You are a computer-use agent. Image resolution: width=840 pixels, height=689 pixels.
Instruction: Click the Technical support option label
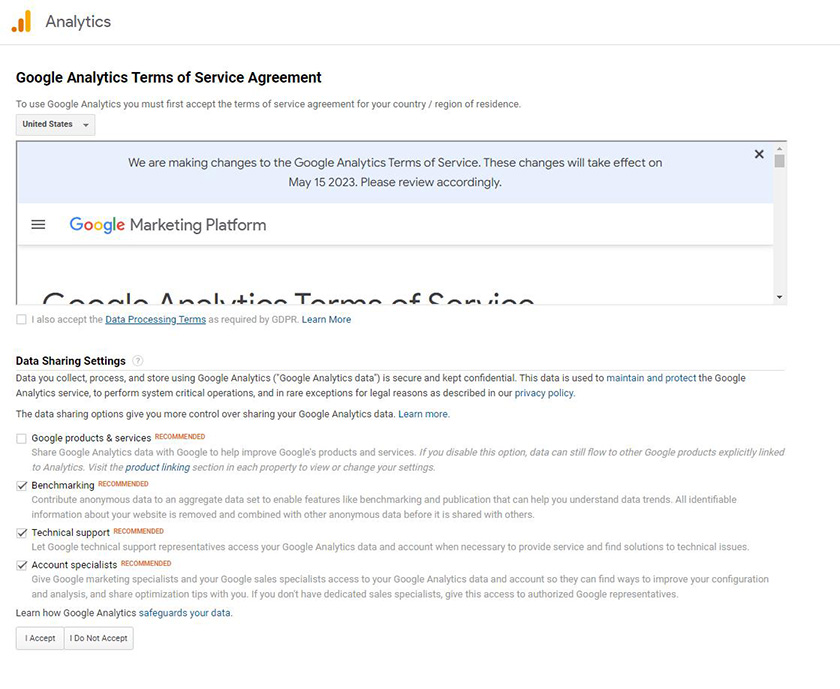71,533
